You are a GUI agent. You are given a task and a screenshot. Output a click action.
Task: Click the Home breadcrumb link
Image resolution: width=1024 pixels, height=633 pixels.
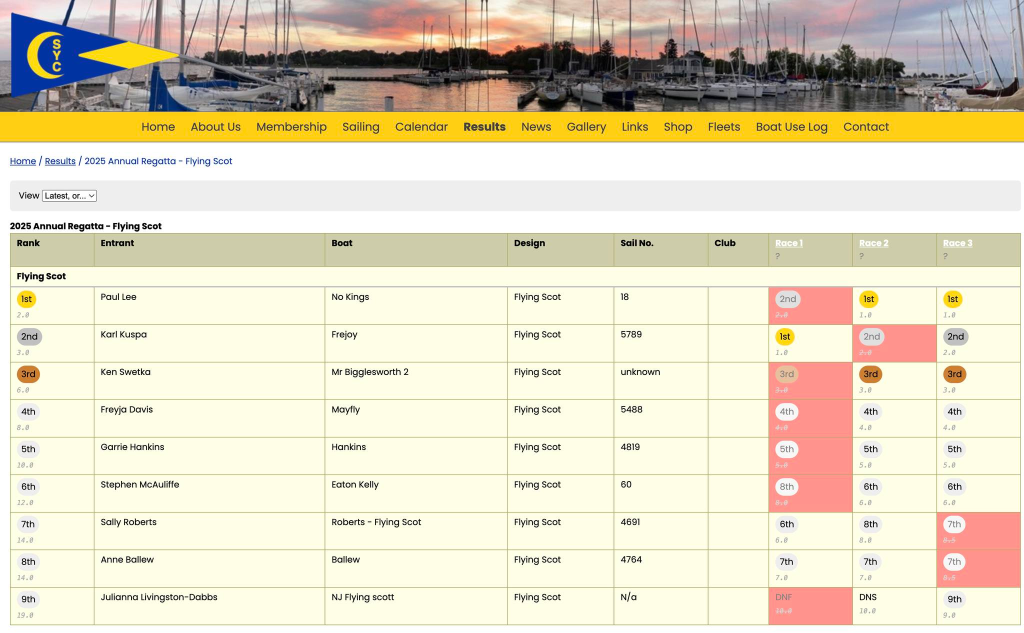23,161
